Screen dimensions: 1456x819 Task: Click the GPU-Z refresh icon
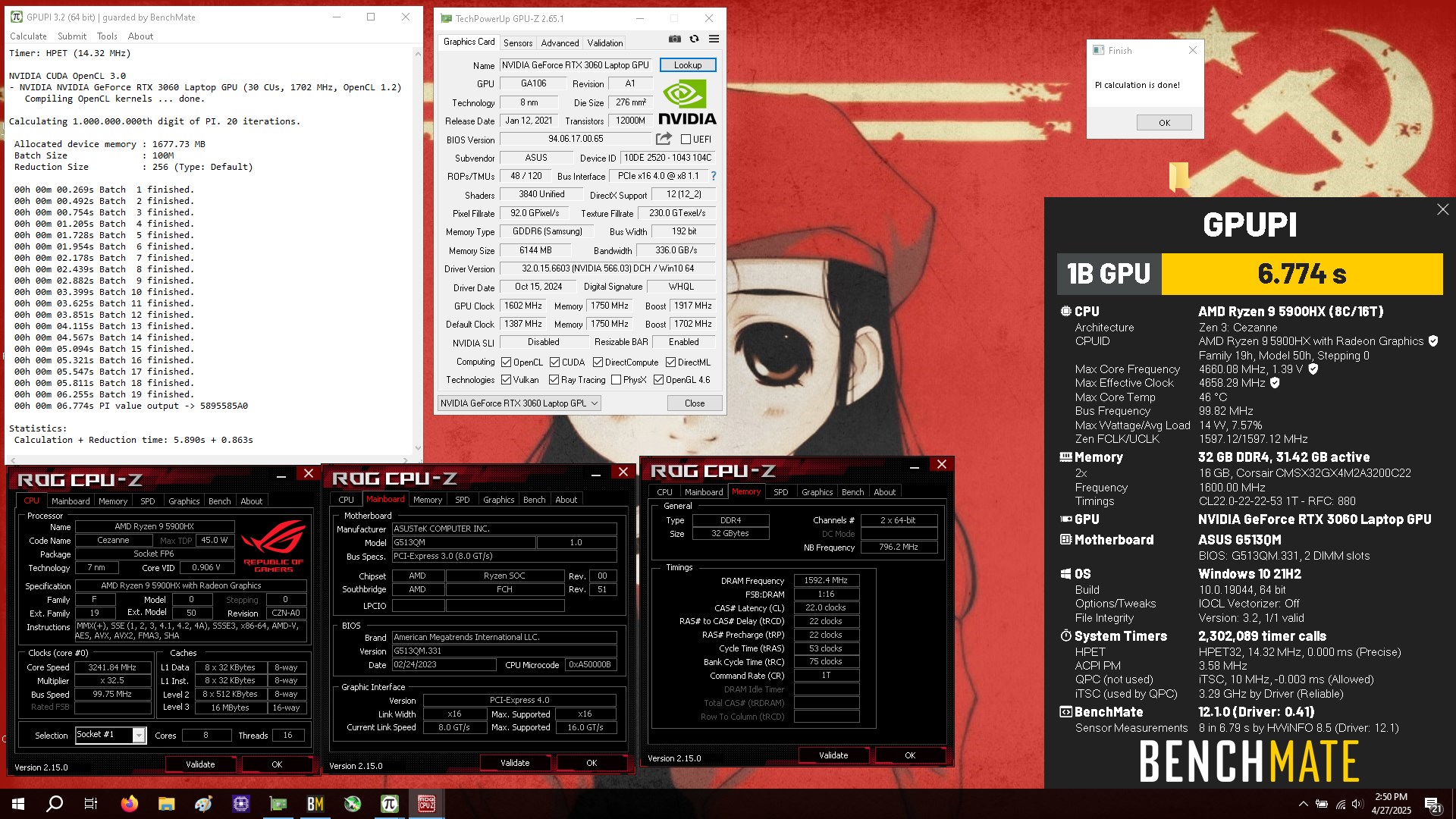(694, 39)
